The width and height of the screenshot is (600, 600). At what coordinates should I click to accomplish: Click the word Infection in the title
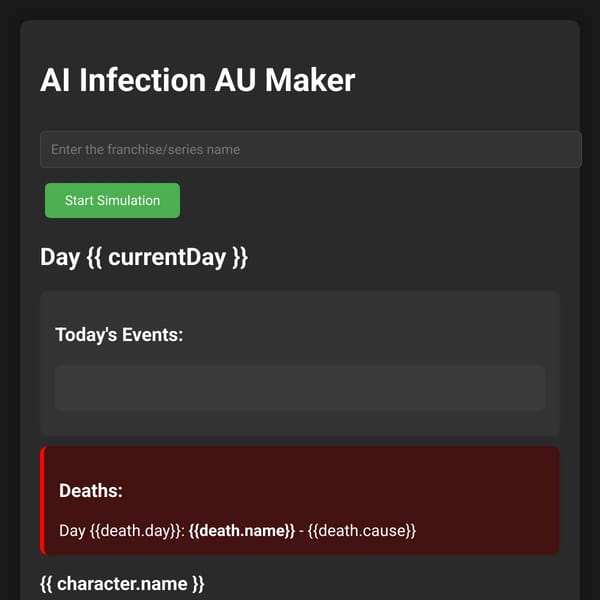pyautogui.click(x=142, y=80)
